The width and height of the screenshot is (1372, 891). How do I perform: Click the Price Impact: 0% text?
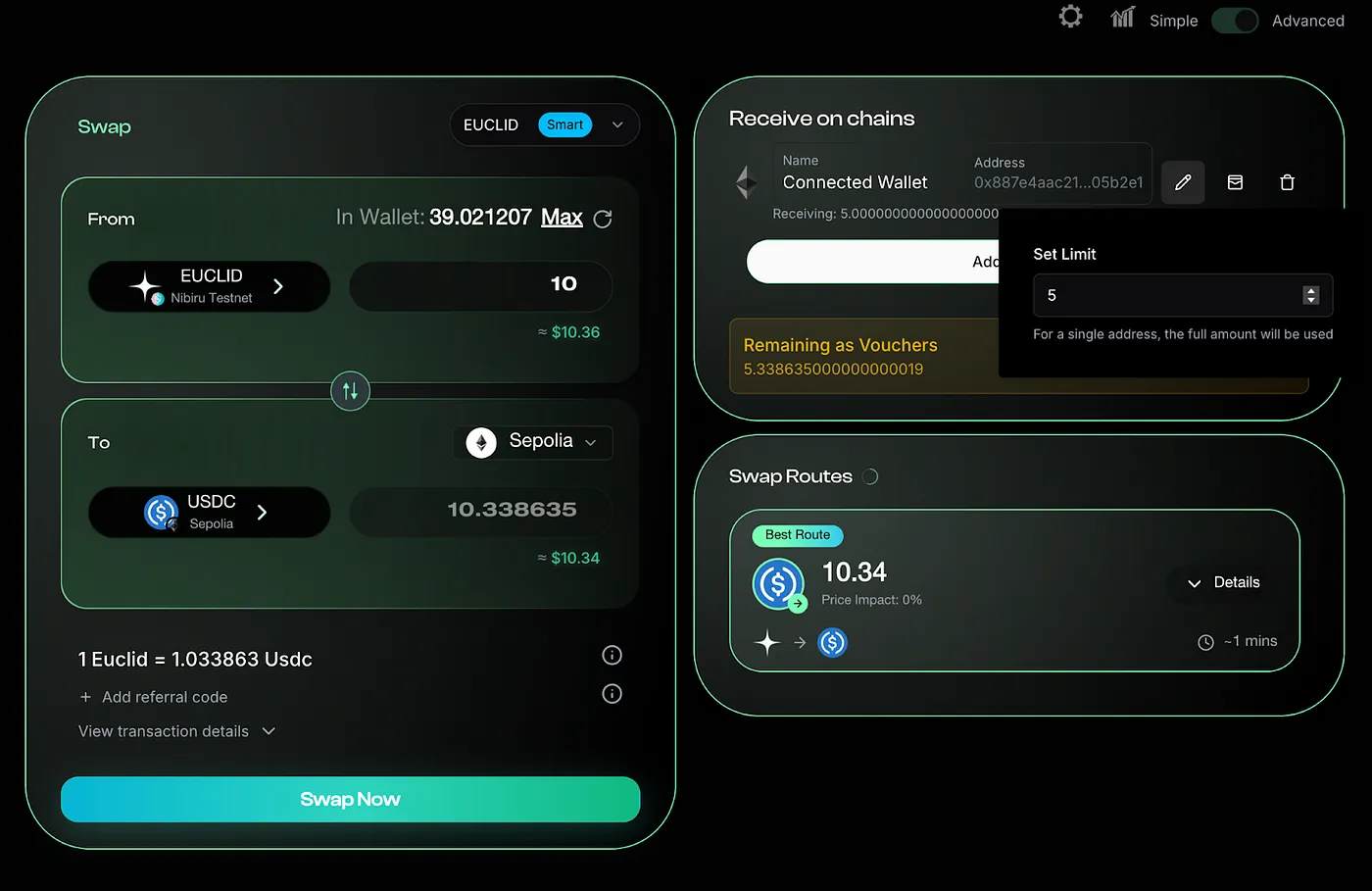pos(871,600)
